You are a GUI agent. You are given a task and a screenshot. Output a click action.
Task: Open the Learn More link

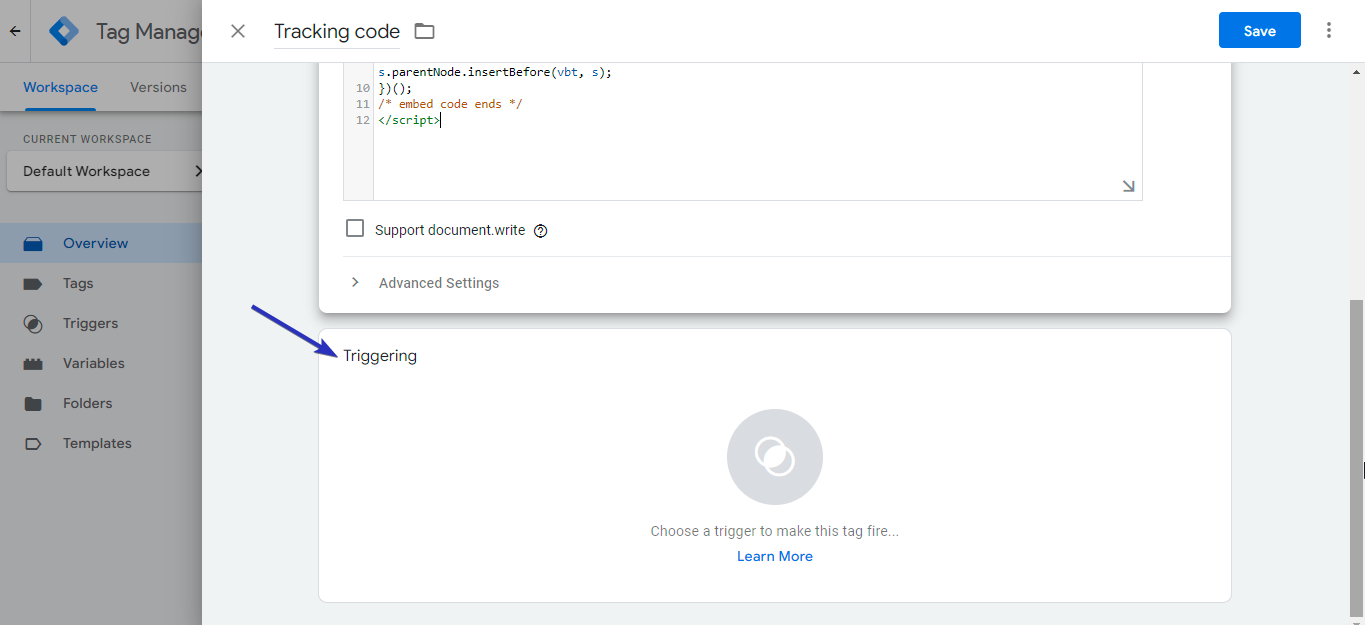(775, 556)
